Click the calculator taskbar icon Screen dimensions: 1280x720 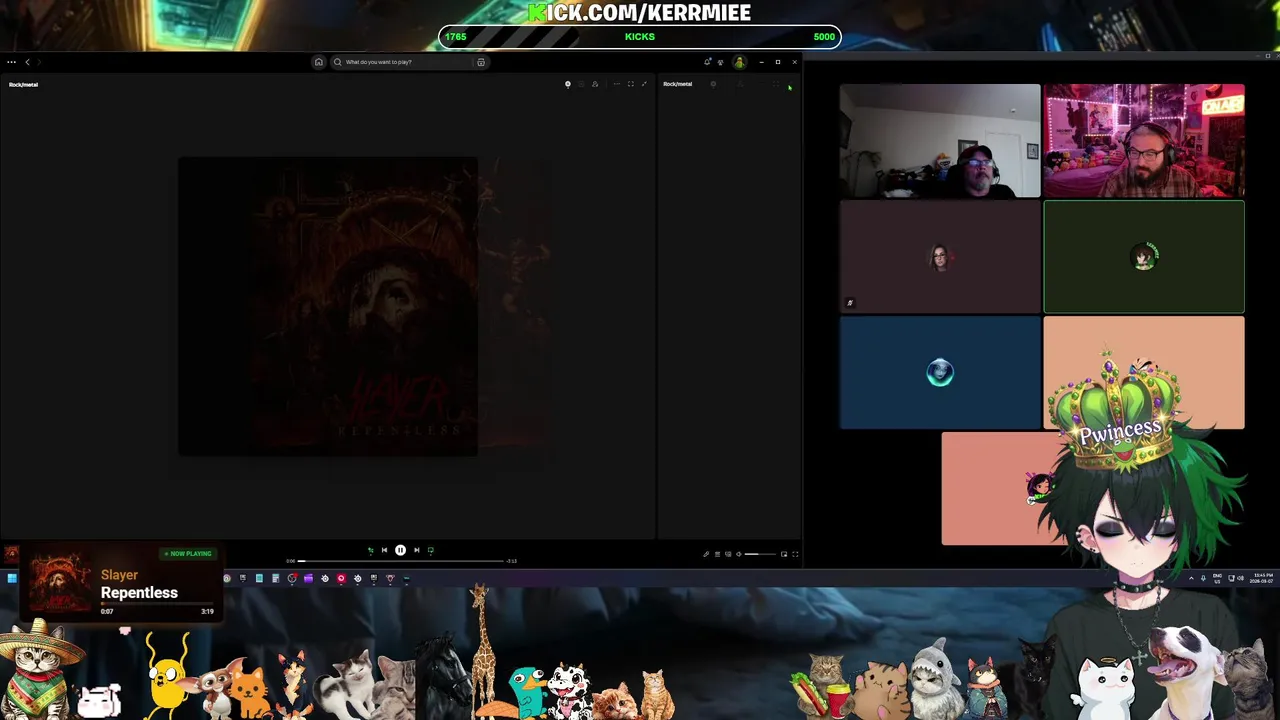point(275,578)
